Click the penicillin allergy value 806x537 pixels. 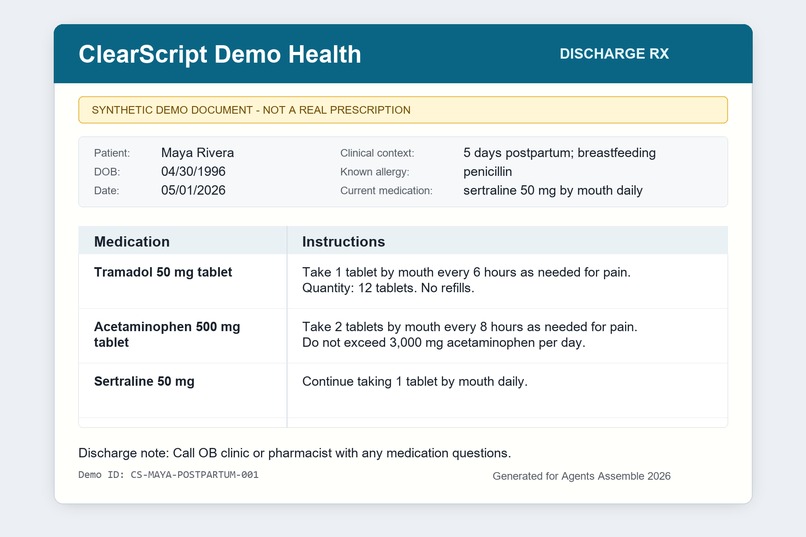487,172
